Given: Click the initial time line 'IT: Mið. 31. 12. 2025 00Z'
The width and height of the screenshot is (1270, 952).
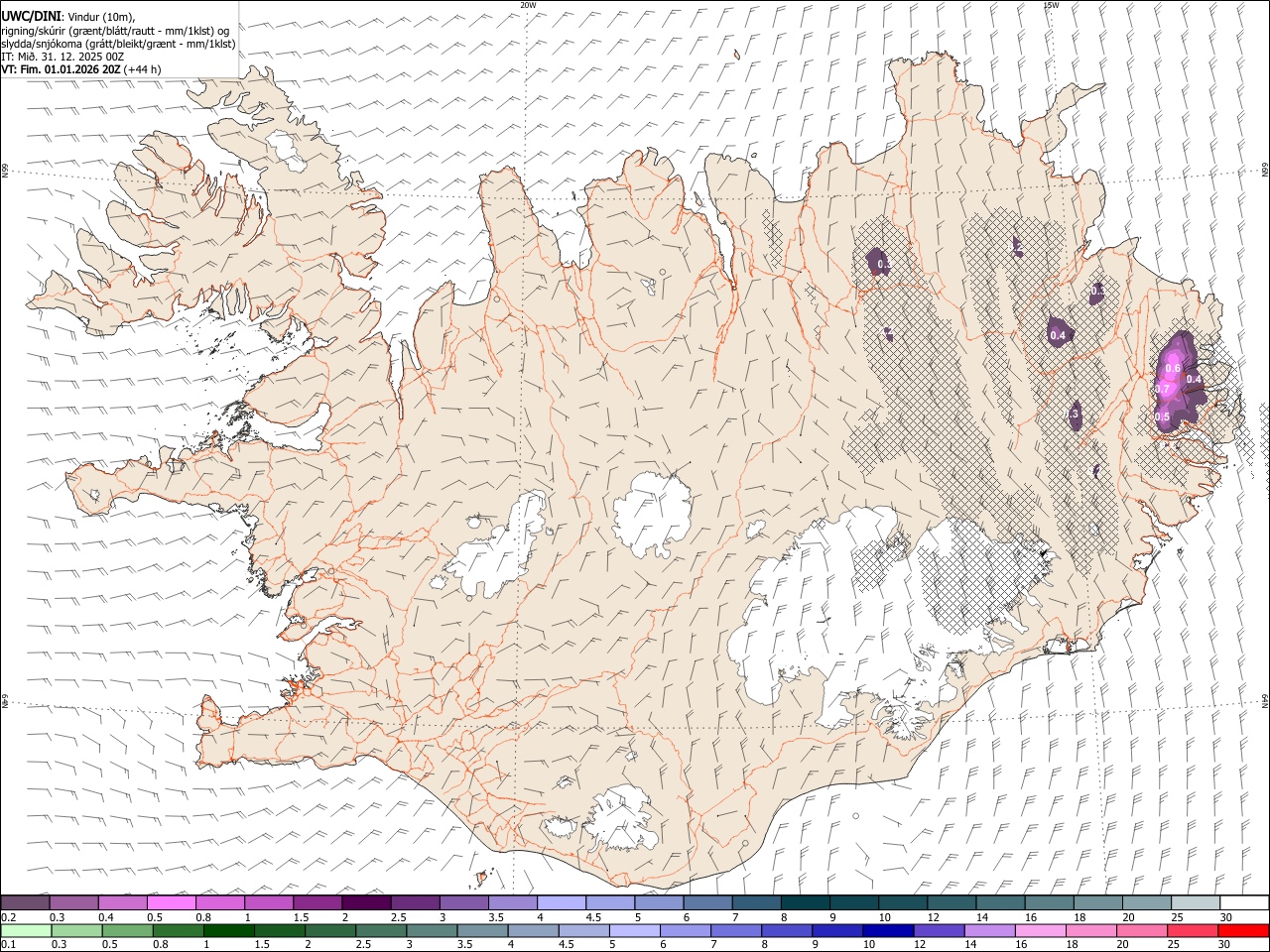Looking at the screenshot, I should click(x=63, y=57).
